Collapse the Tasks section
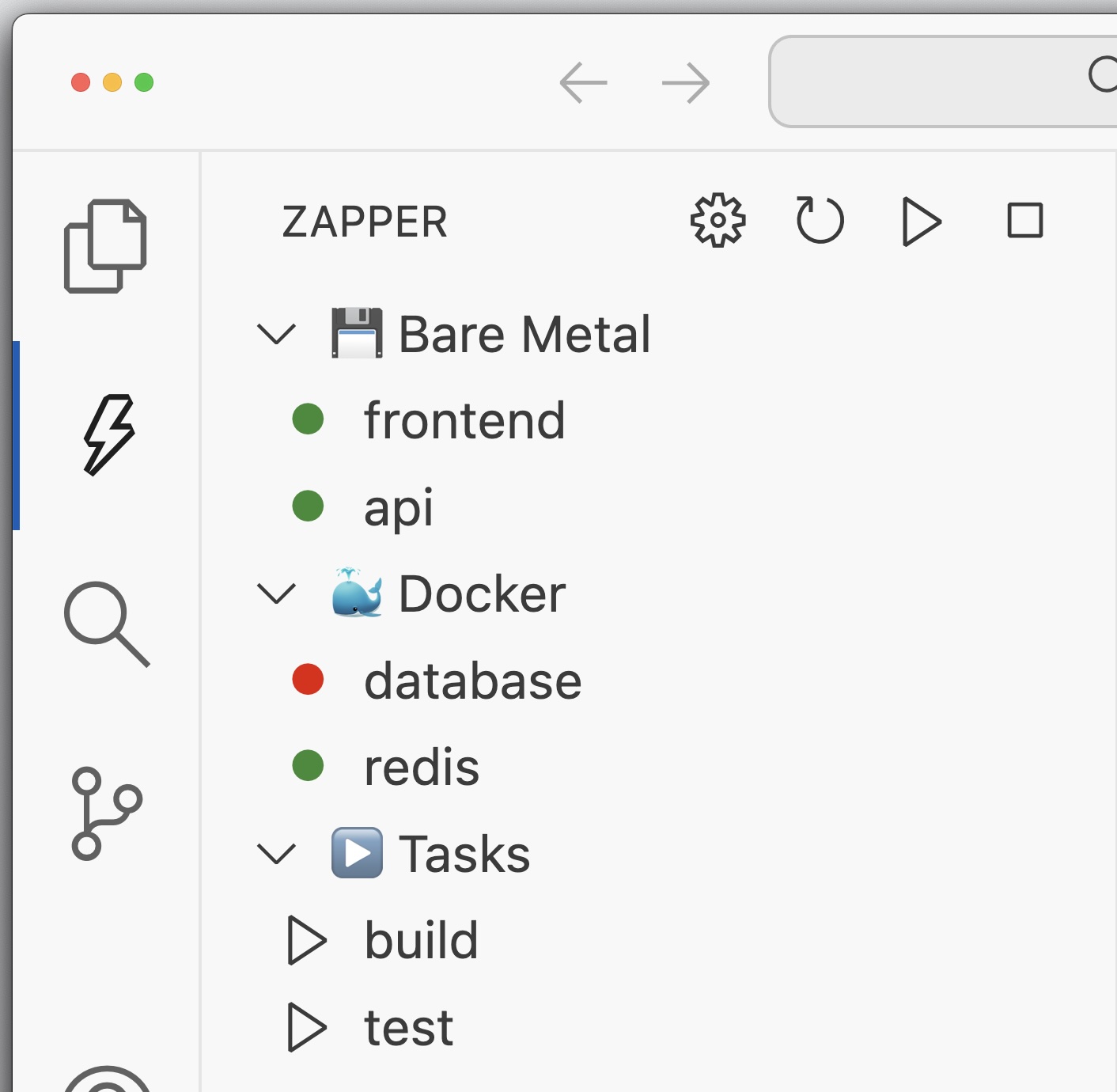Image resolution: width=1117 pixels, height=1092 pixels. (x=276, y=855)
